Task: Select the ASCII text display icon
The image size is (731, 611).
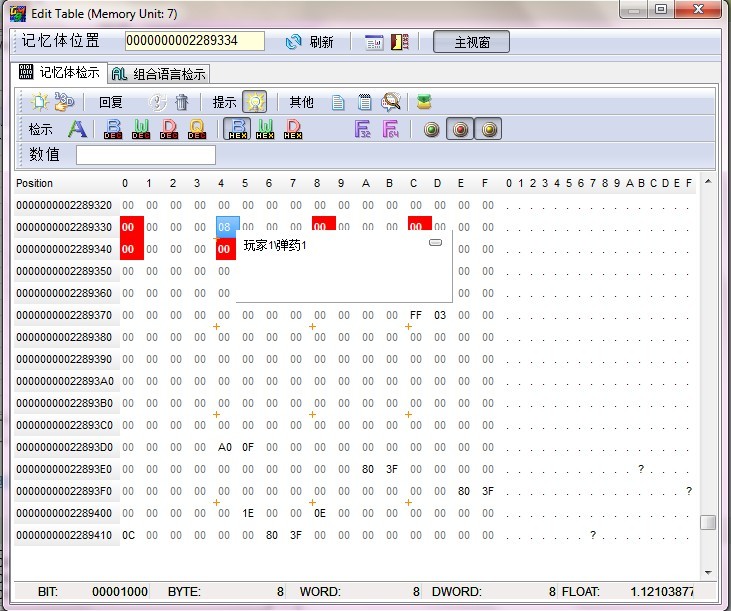Action: (77, 129)
